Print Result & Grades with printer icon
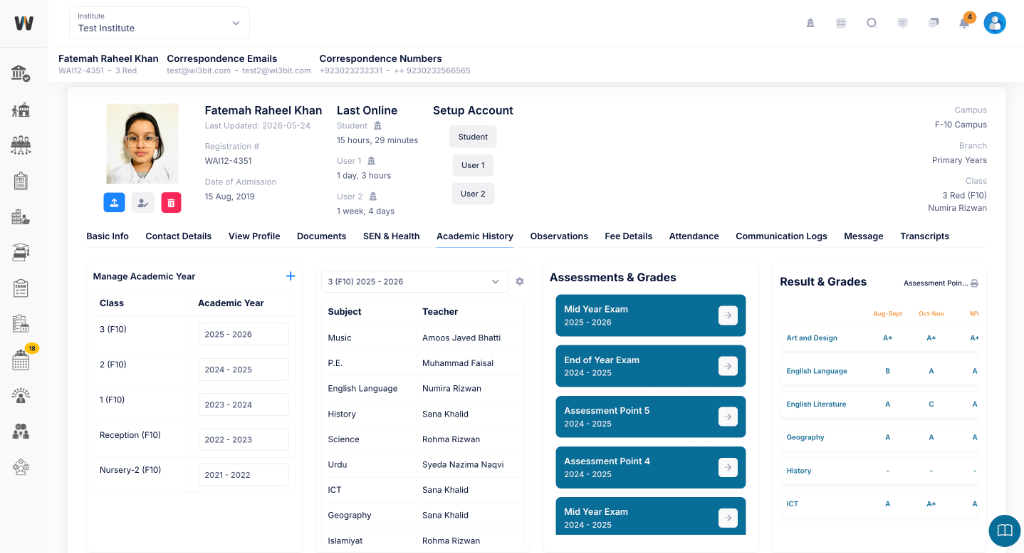1024x553 pixels. [x=974, y=283]
